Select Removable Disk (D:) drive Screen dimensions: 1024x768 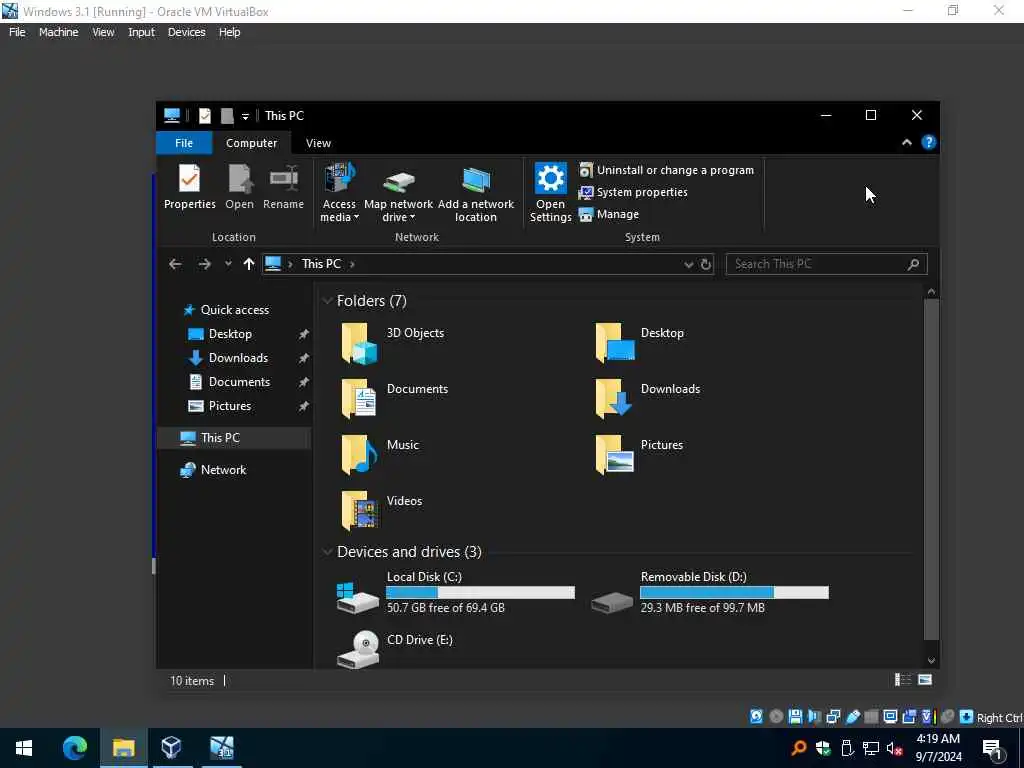(x=709, y=592)
